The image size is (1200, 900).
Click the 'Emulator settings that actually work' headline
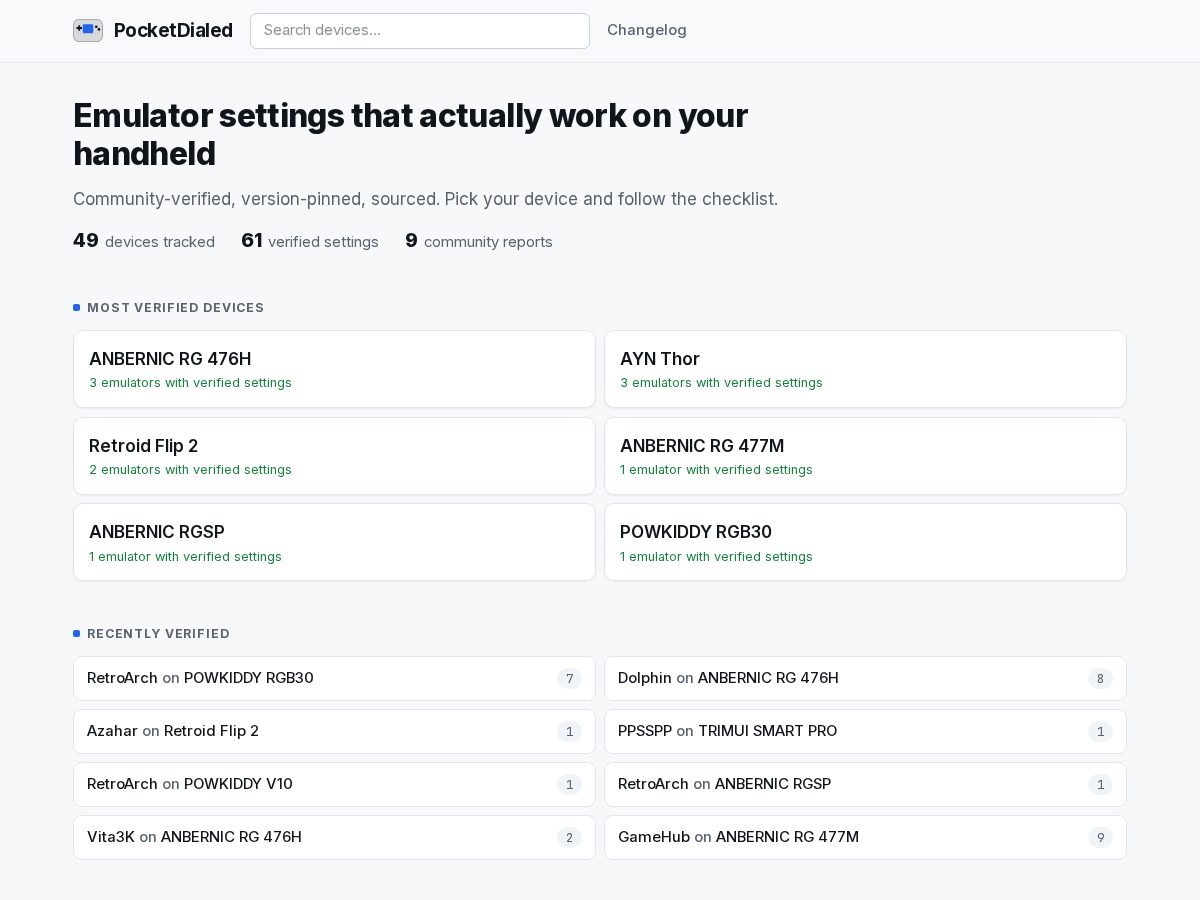point(411,135)
